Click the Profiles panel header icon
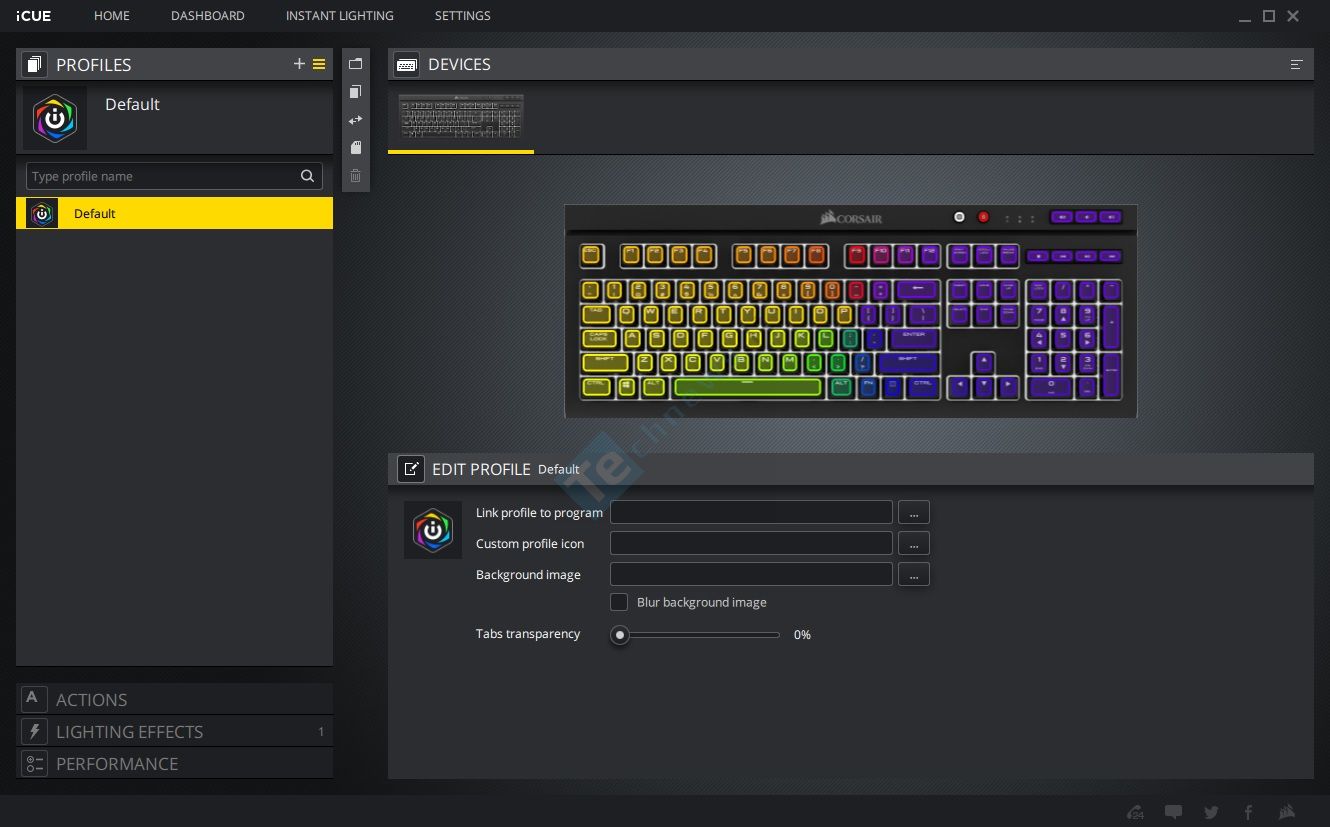Viewport: 1330px width, 827px height. tap(35, 65)
